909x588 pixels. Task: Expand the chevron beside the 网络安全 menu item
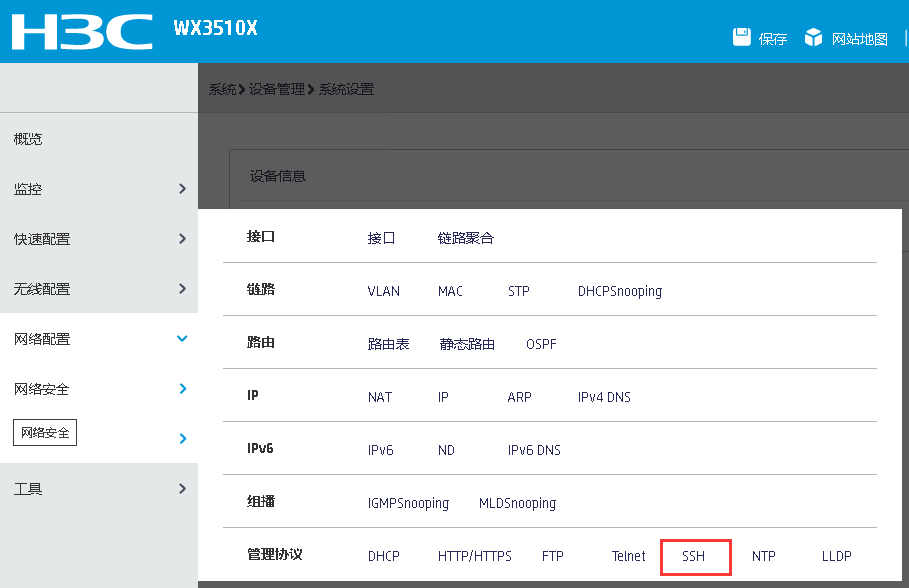(x=183, y=388)
